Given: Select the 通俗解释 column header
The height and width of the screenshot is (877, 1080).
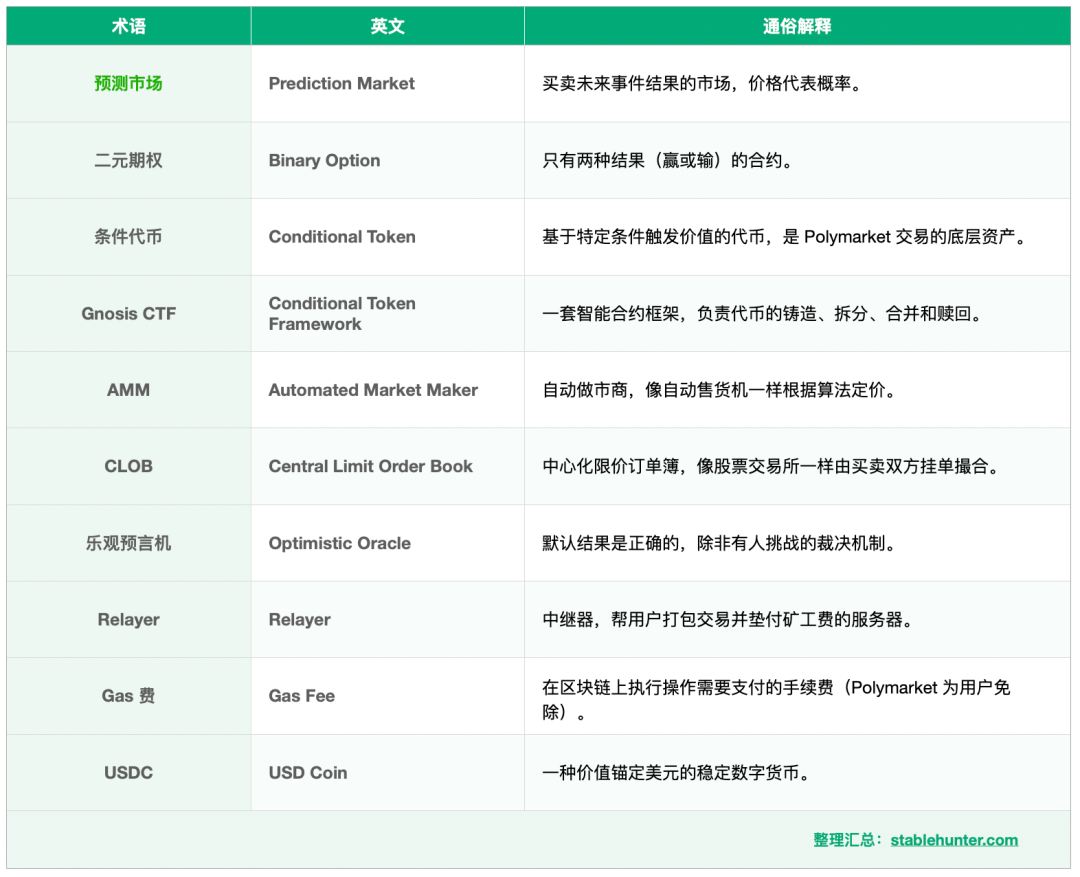Looking at the screenshot, I should coord(797,25).
